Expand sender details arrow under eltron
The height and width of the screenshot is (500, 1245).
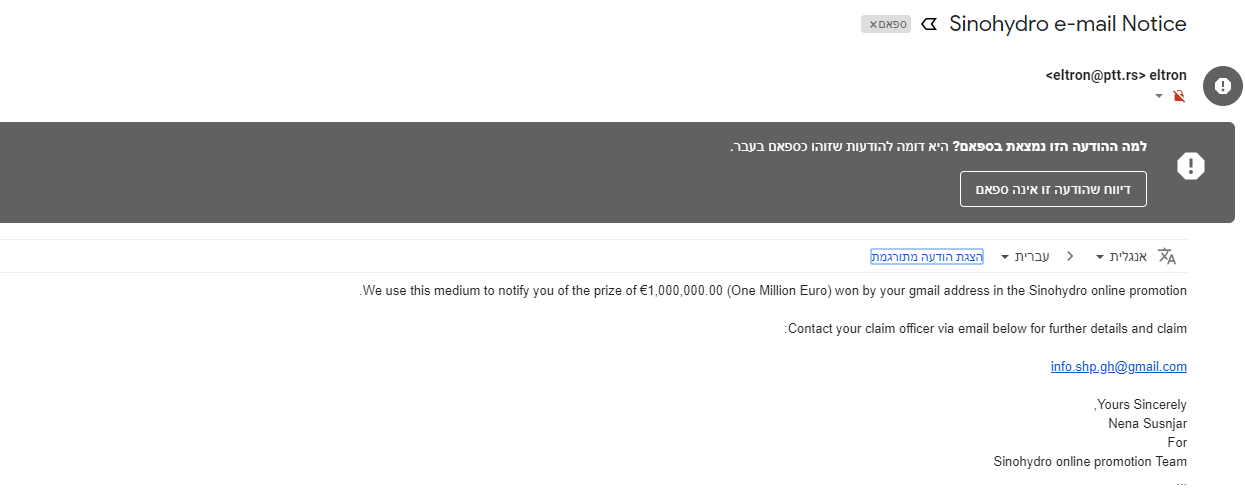[1159, 96]
